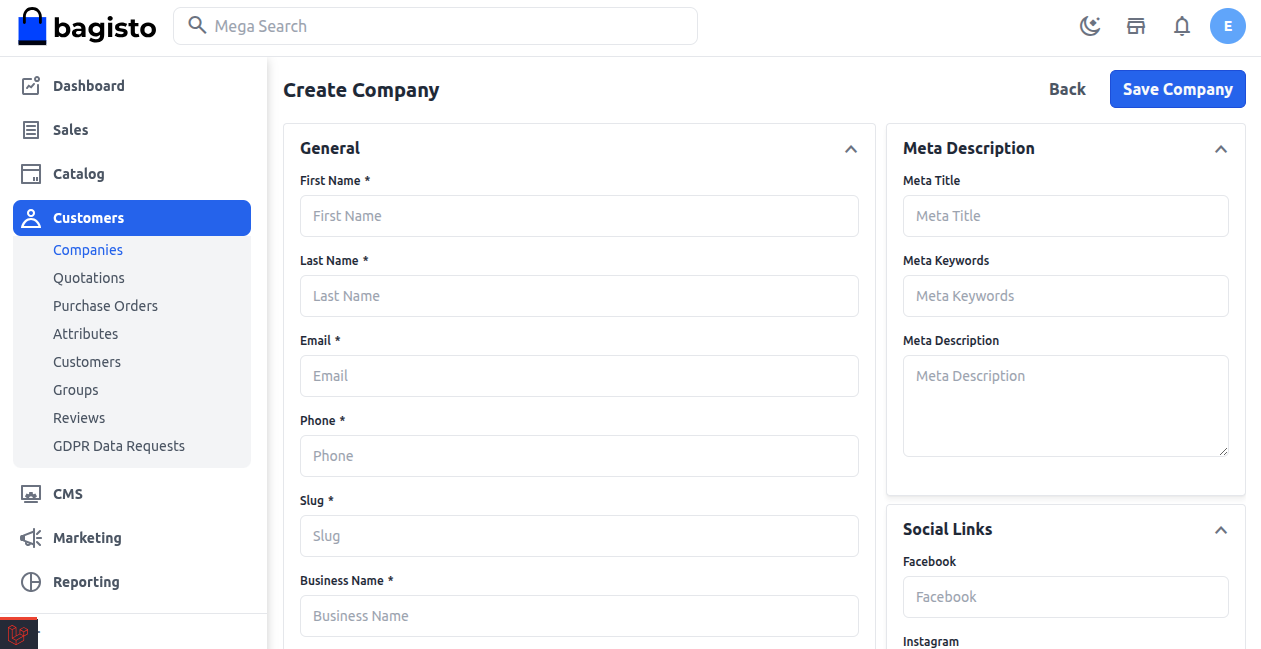The width and height of the screenshot is (1261, 649).
Task: Click the Marketing megaphone icon
Action: click(31, 538)
